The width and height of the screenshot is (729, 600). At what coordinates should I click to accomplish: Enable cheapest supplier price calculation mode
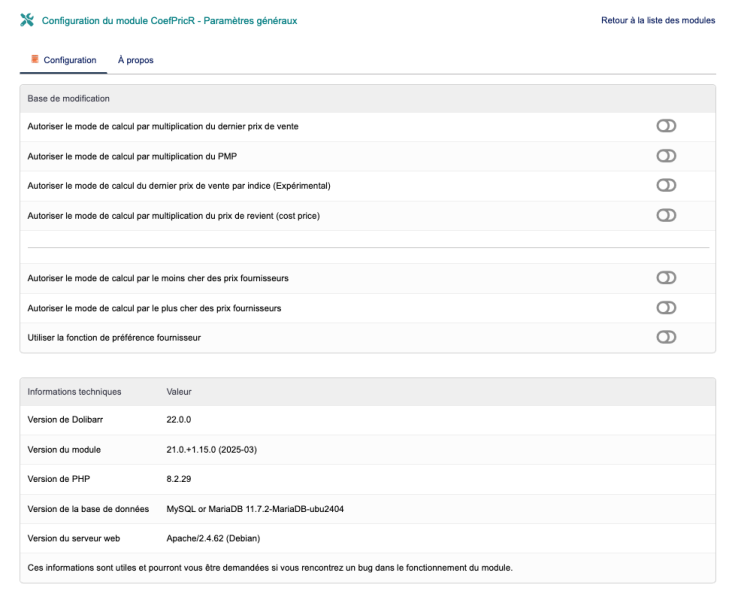coord(666,277)
